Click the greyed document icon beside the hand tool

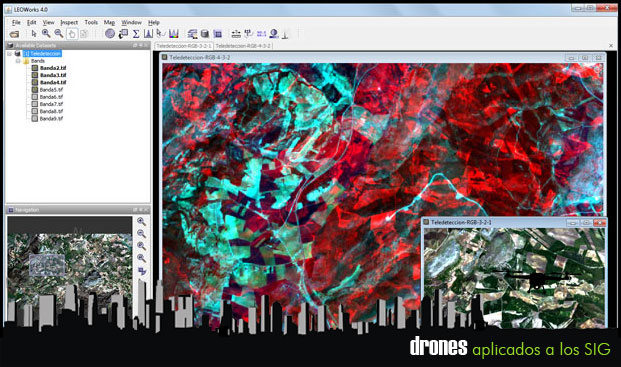coord(84,34)
